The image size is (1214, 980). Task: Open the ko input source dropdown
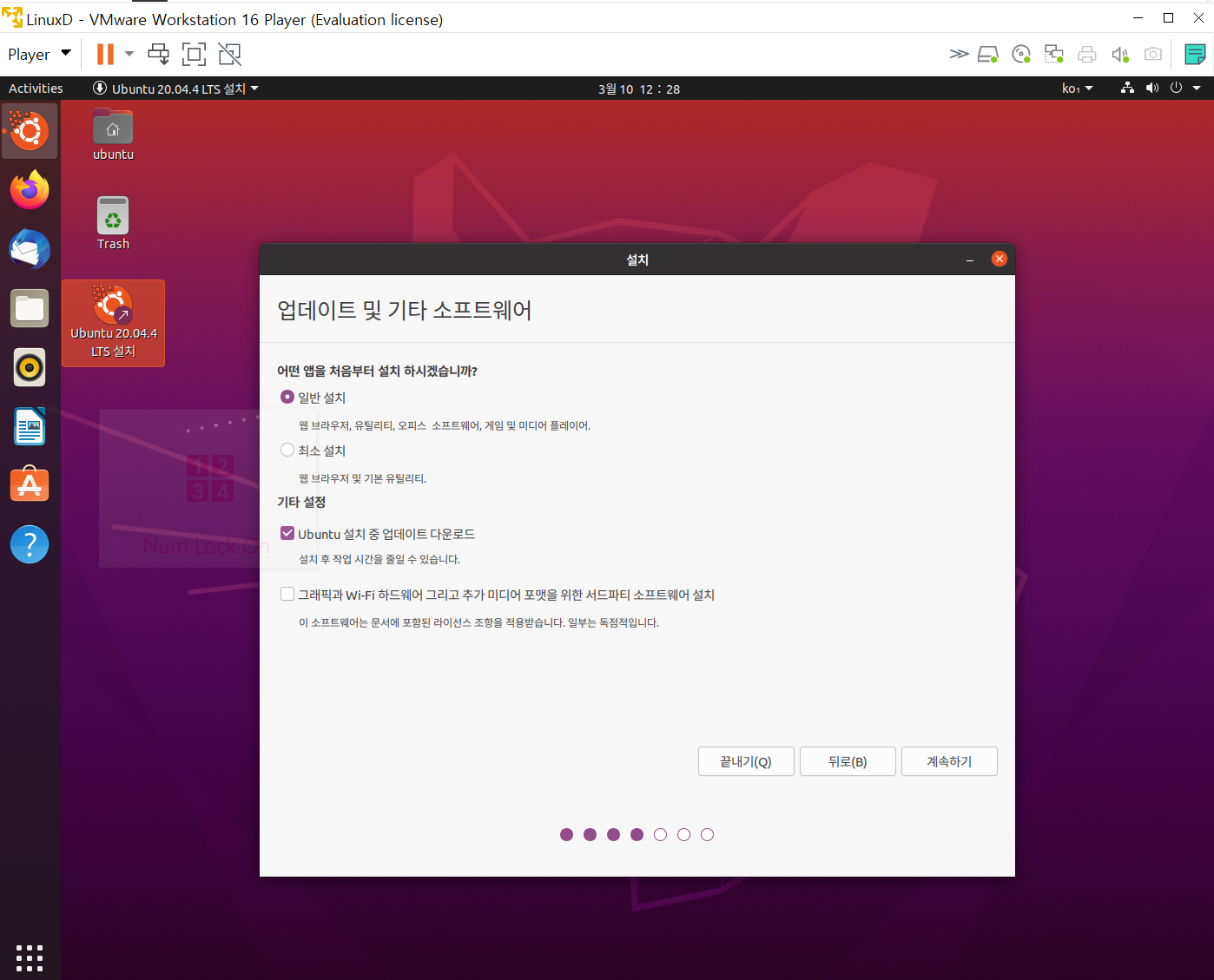(1078, 89)
